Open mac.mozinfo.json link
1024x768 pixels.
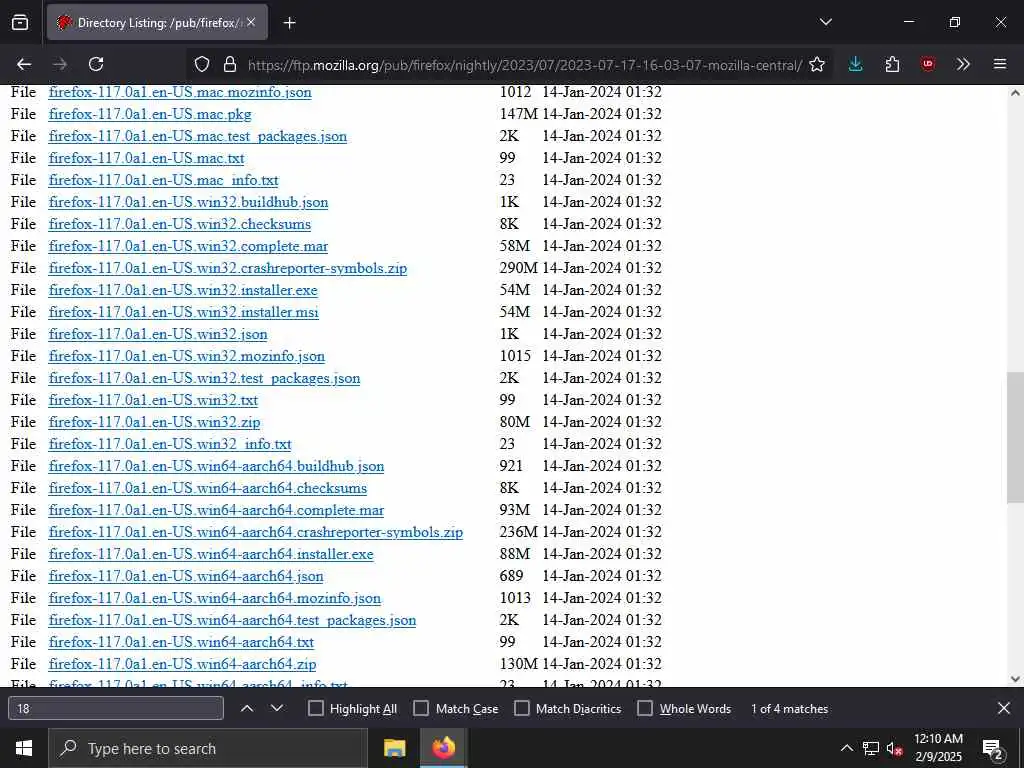click(x=180, y=92)
